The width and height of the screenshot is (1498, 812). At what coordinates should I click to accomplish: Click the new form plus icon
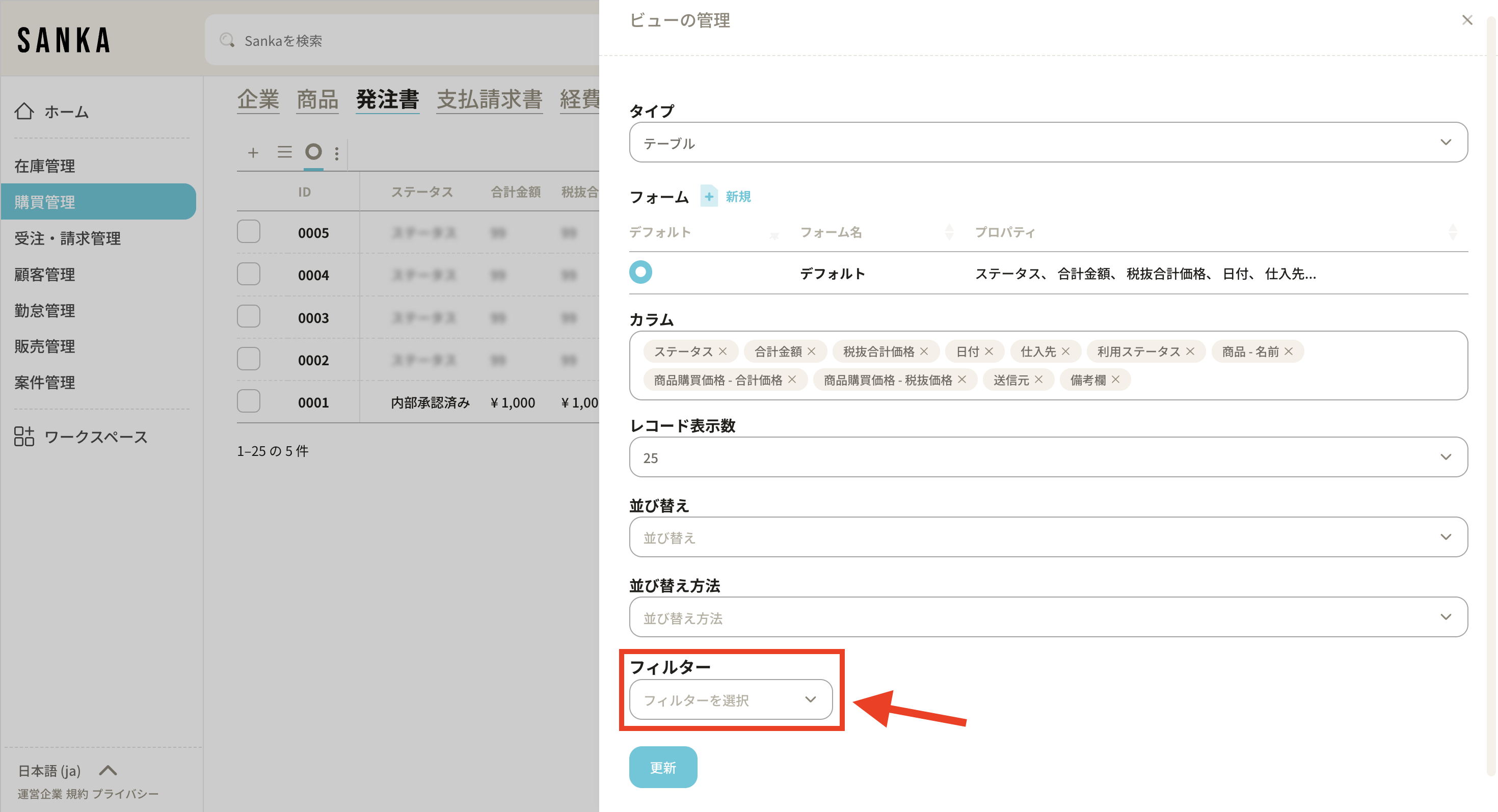coord(709,197)
